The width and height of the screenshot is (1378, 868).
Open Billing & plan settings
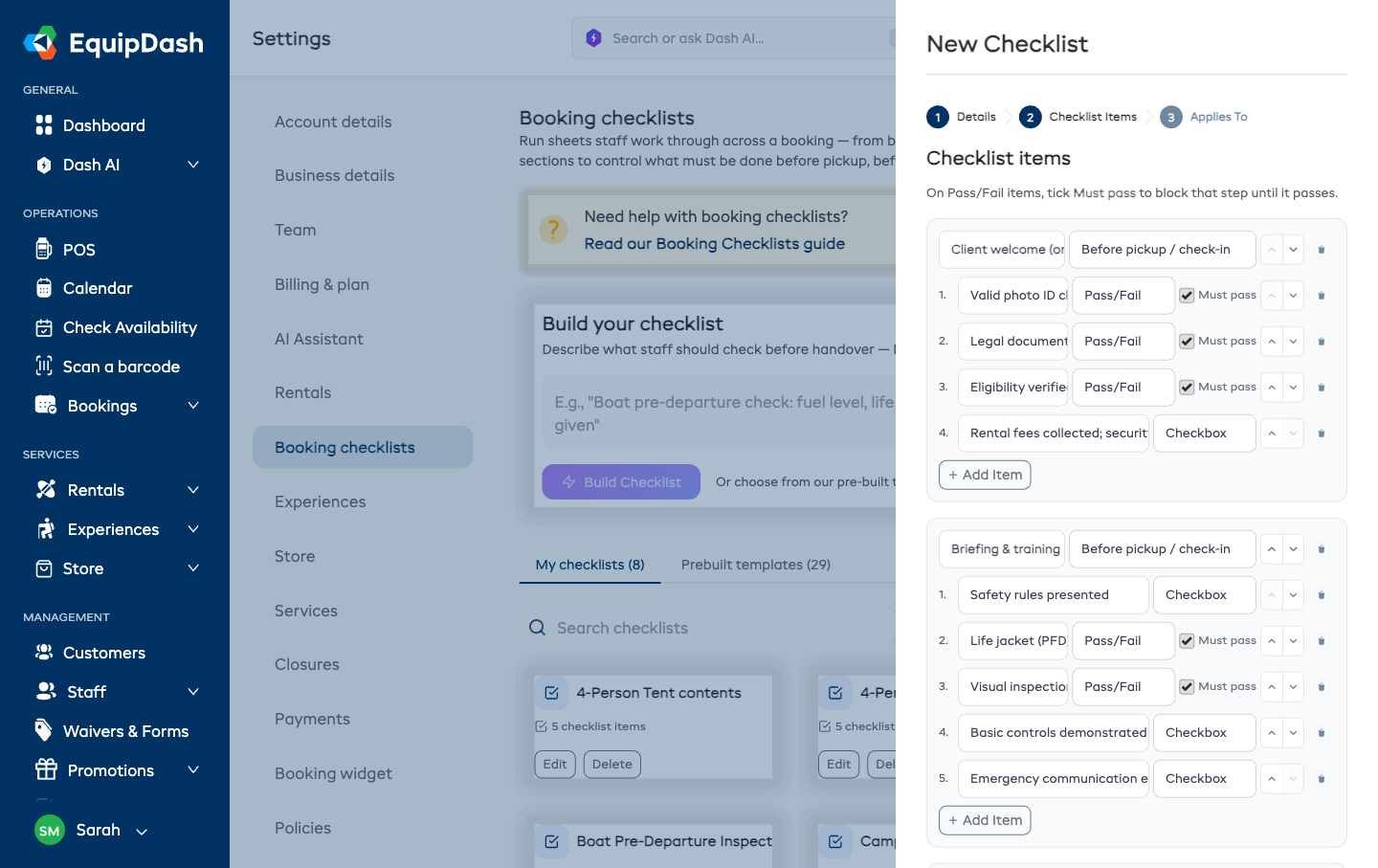322,284
